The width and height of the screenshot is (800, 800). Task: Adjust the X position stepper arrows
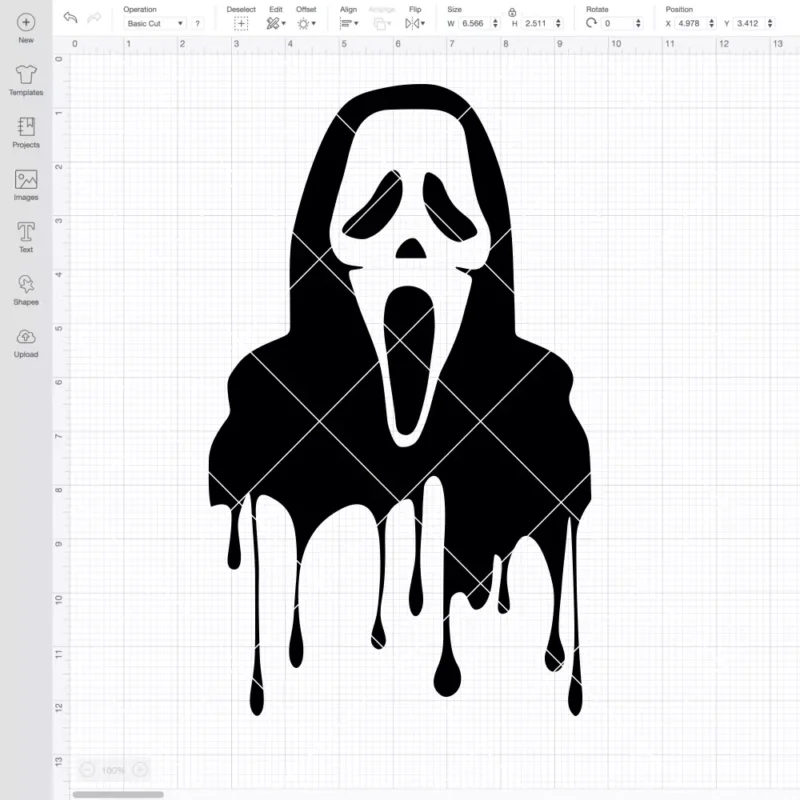[x=712, y=23]
